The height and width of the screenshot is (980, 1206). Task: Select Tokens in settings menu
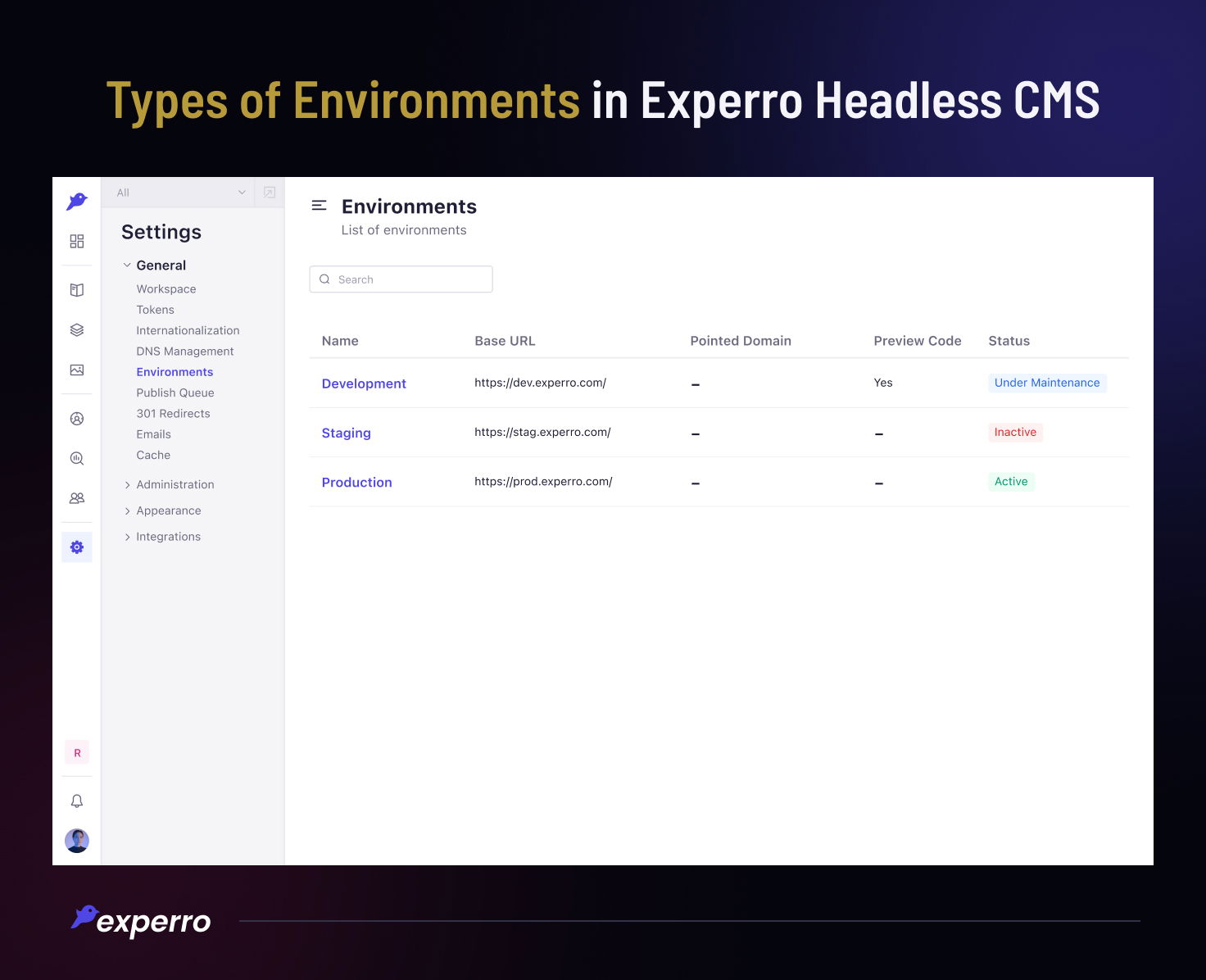pyautogui.click(x=155, y=310)
